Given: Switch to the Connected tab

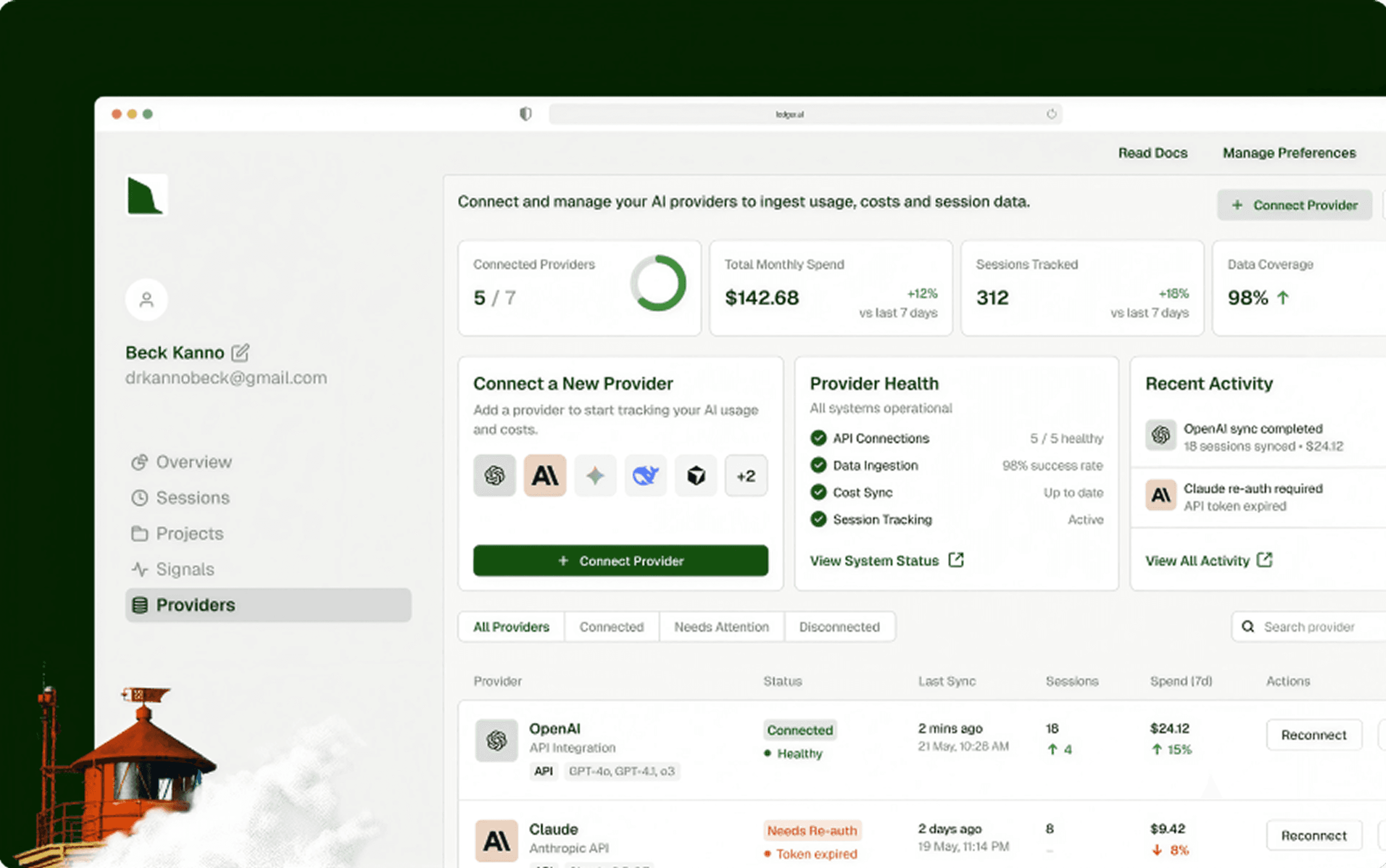Looking at the screenshot, I should (611, 627).
